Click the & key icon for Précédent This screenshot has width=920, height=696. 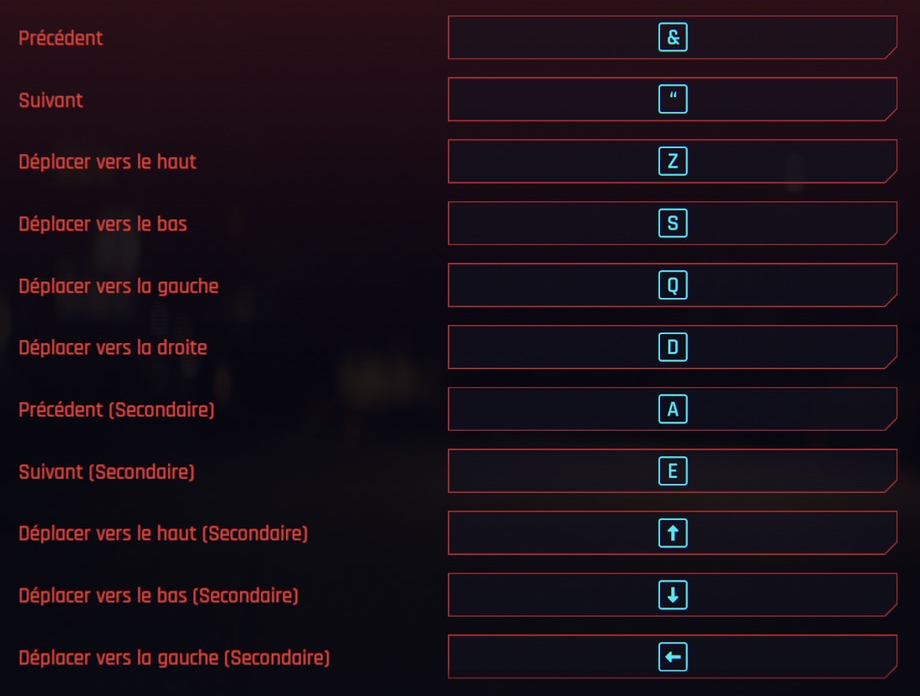pos(672,37)
